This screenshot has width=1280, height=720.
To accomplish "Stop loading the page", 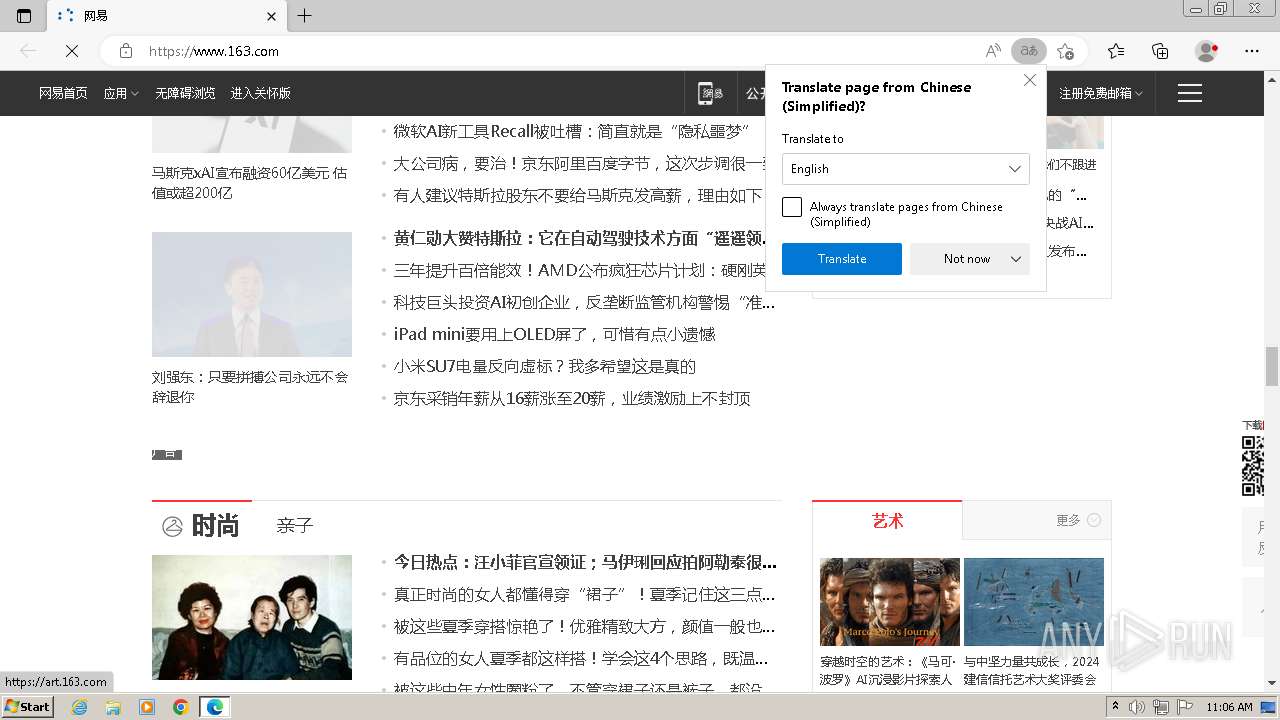I will [72, 51].
